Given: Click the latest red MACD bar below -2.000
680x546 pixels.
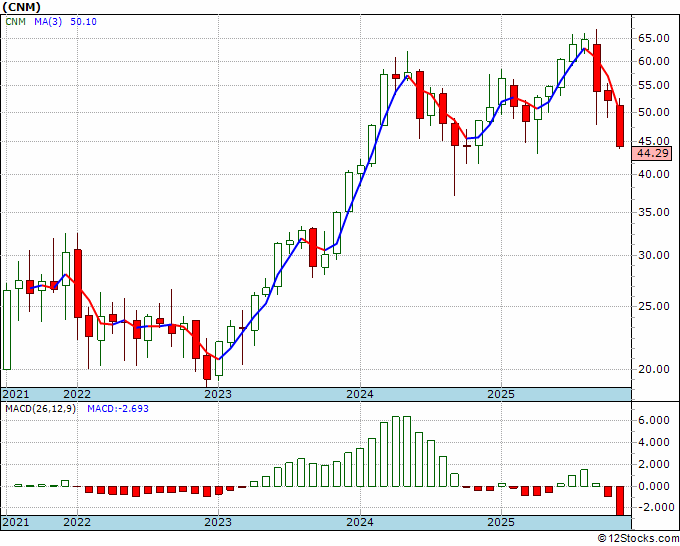Looking at the screenshot, I should pos(620,501).
